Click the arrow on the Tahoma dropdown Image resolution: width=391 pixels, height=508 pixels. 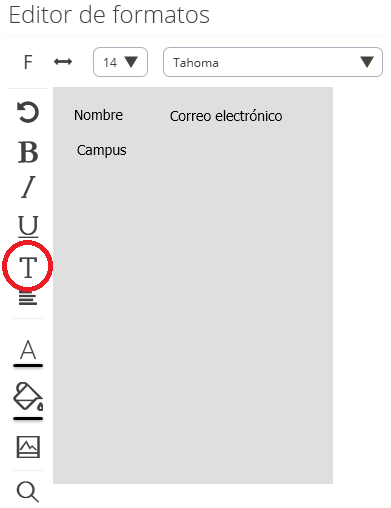coord(367,62)
